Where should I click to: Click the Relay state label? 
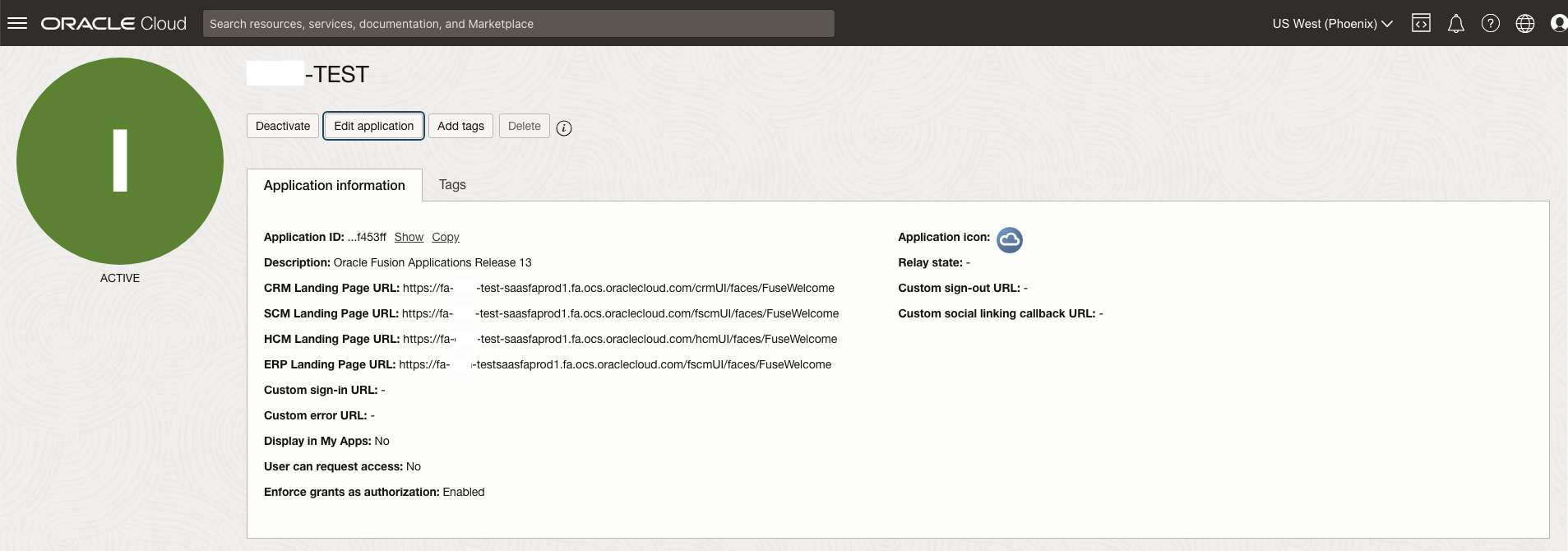(x=931, y=262)
